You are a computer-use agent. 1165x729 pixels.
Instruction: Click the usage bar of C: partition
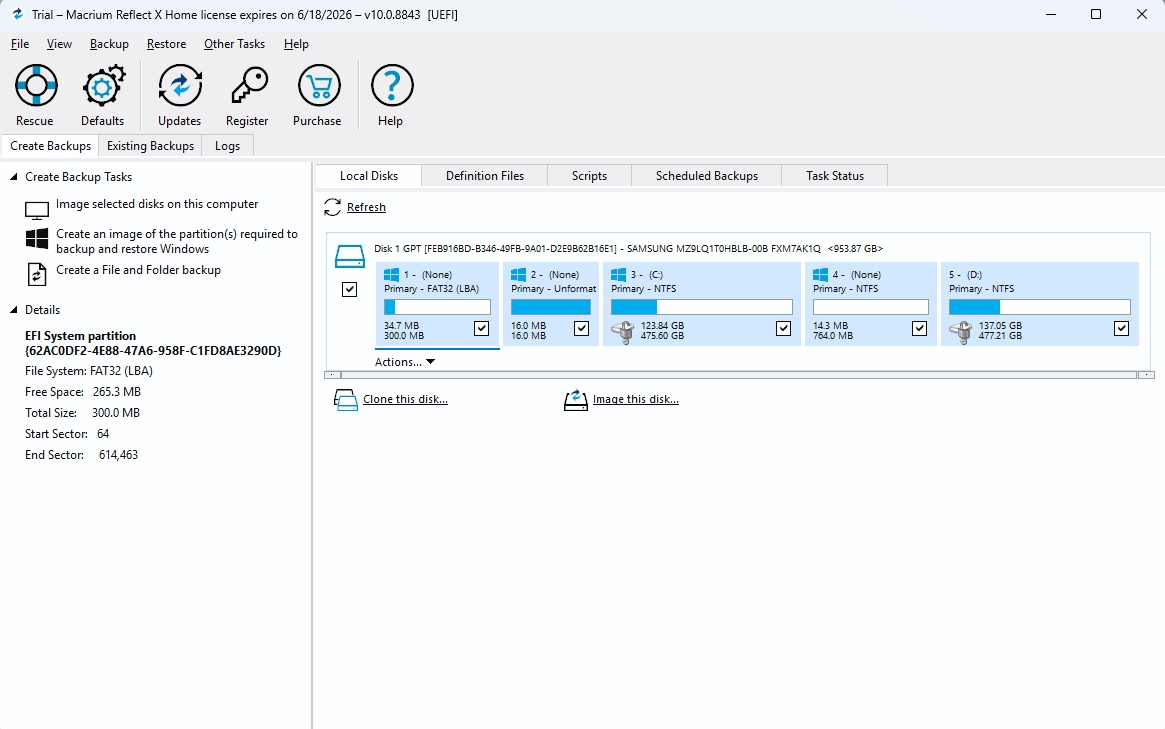click(x=701, y=307)
